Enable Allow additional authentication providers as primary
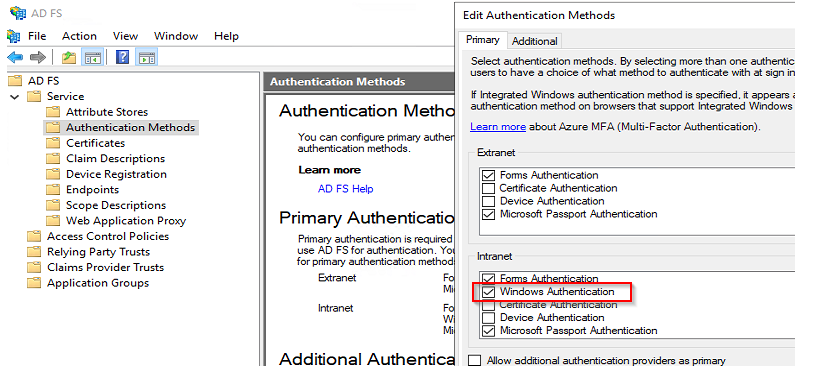 (475, 361)
